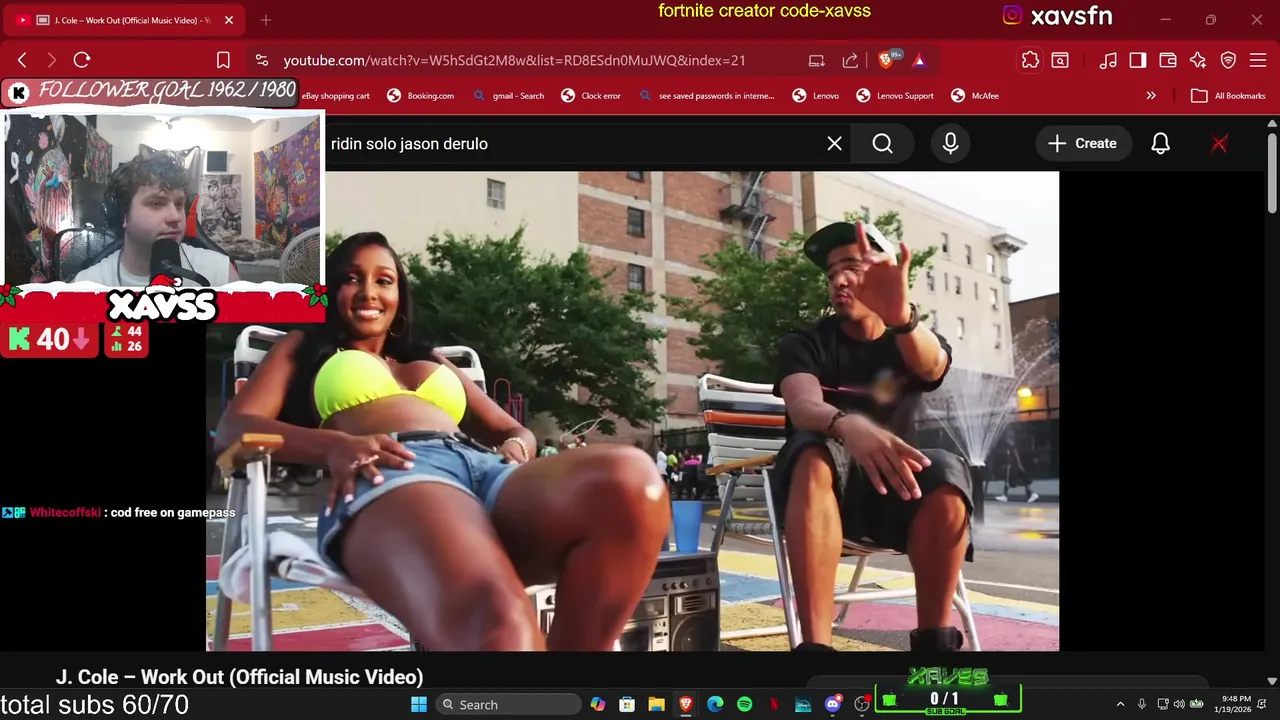
Task: Share this page via share icon
Action: coord(850,60)
